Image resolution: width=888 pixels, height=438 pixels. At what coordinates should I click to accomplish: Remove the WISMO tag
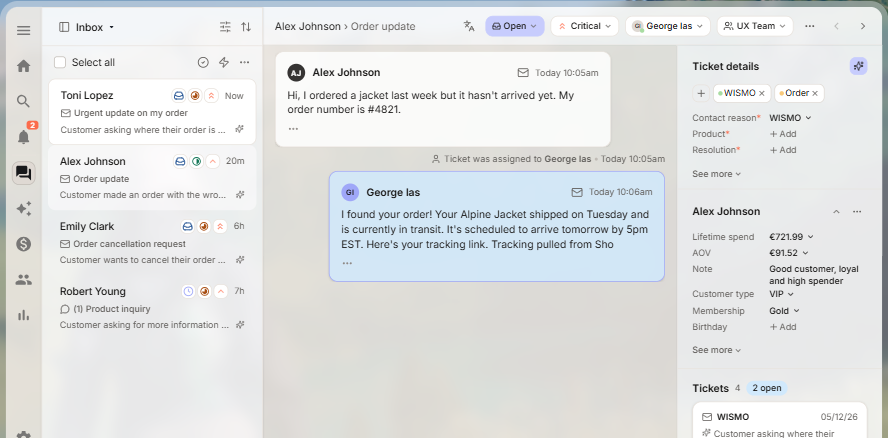click(762, 93)
